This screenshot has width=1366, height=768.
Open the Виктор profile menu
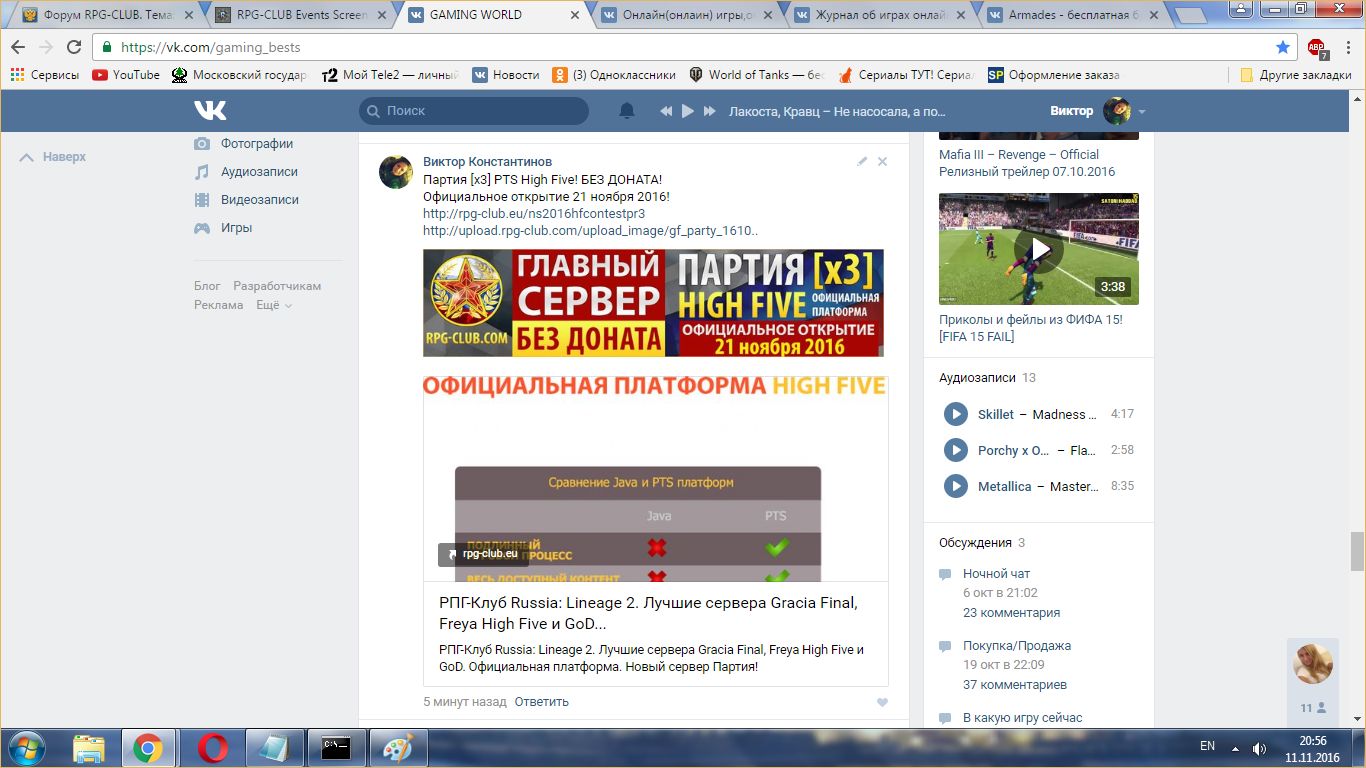1098,111
